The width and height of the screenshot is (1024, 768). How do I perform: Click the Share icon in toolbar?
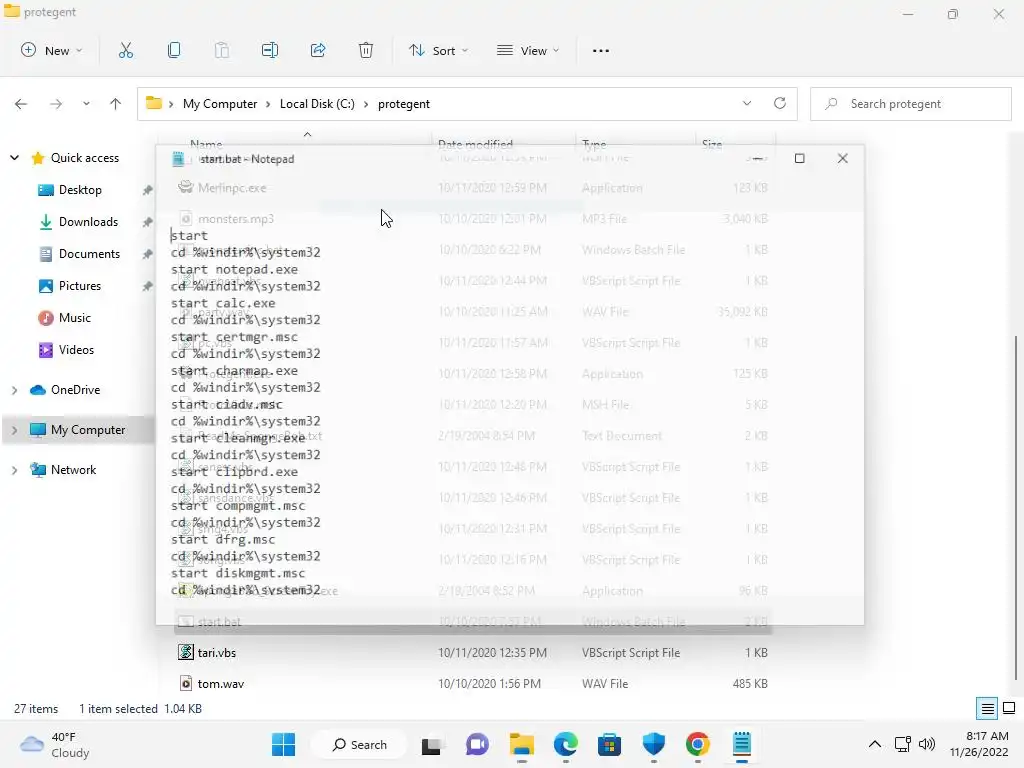click(318, 50)
